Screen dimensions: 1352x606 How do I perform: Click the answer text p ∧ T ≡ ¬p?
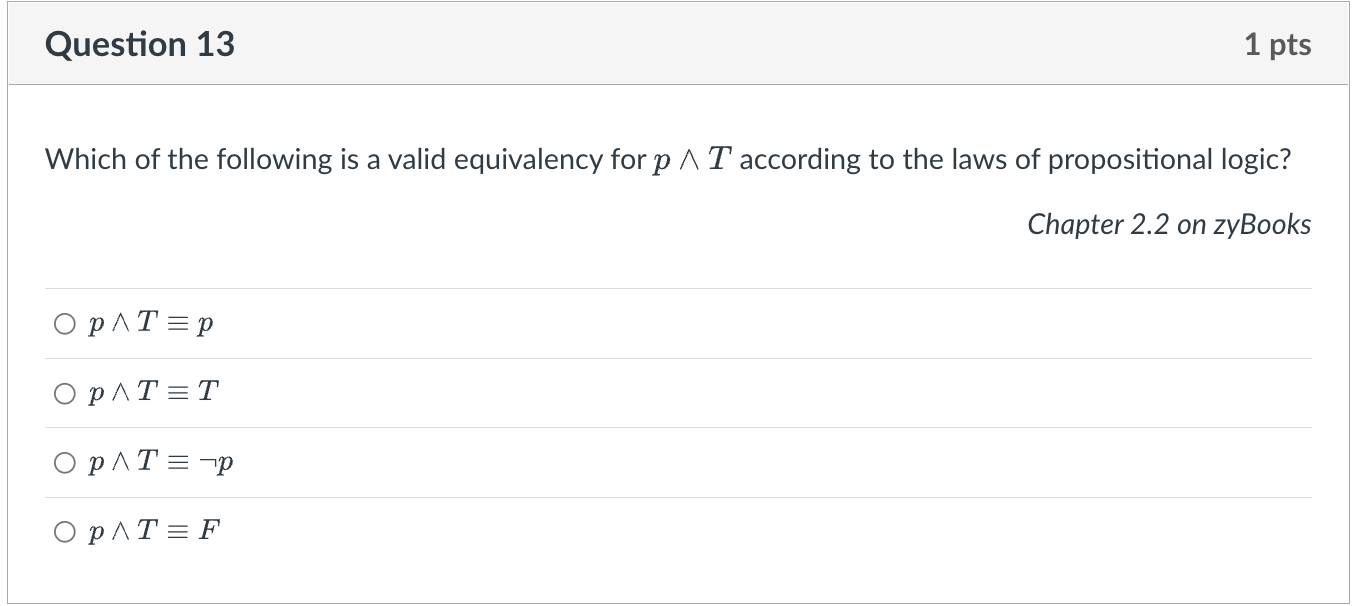click(162, 461)
